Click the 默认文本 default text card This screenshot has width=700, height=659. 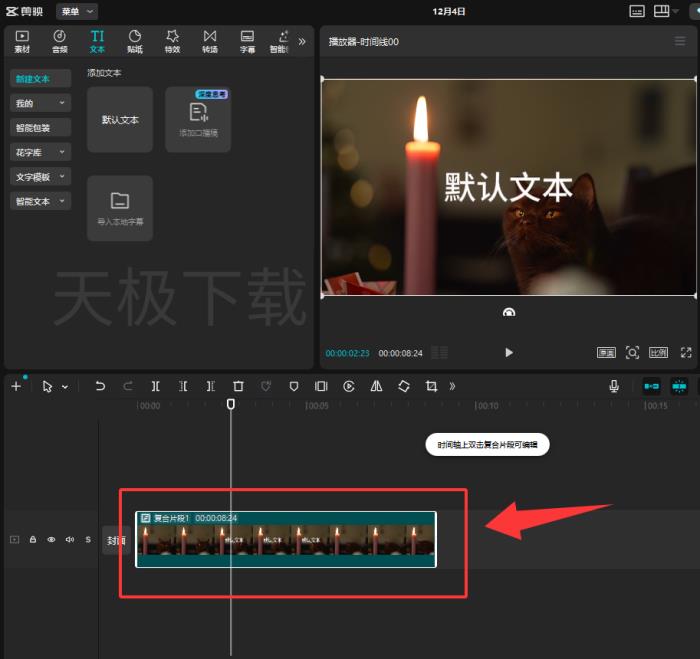120,119
